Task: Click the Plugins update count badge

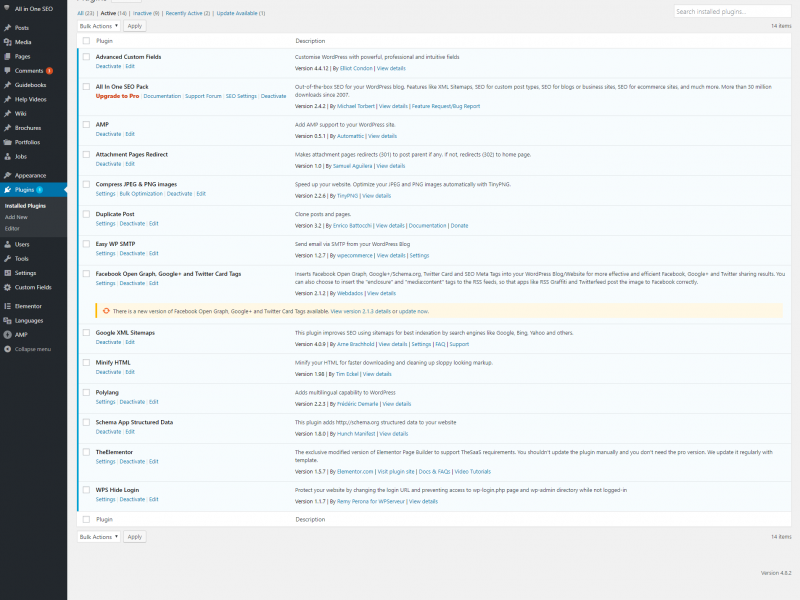Action: 40,190
